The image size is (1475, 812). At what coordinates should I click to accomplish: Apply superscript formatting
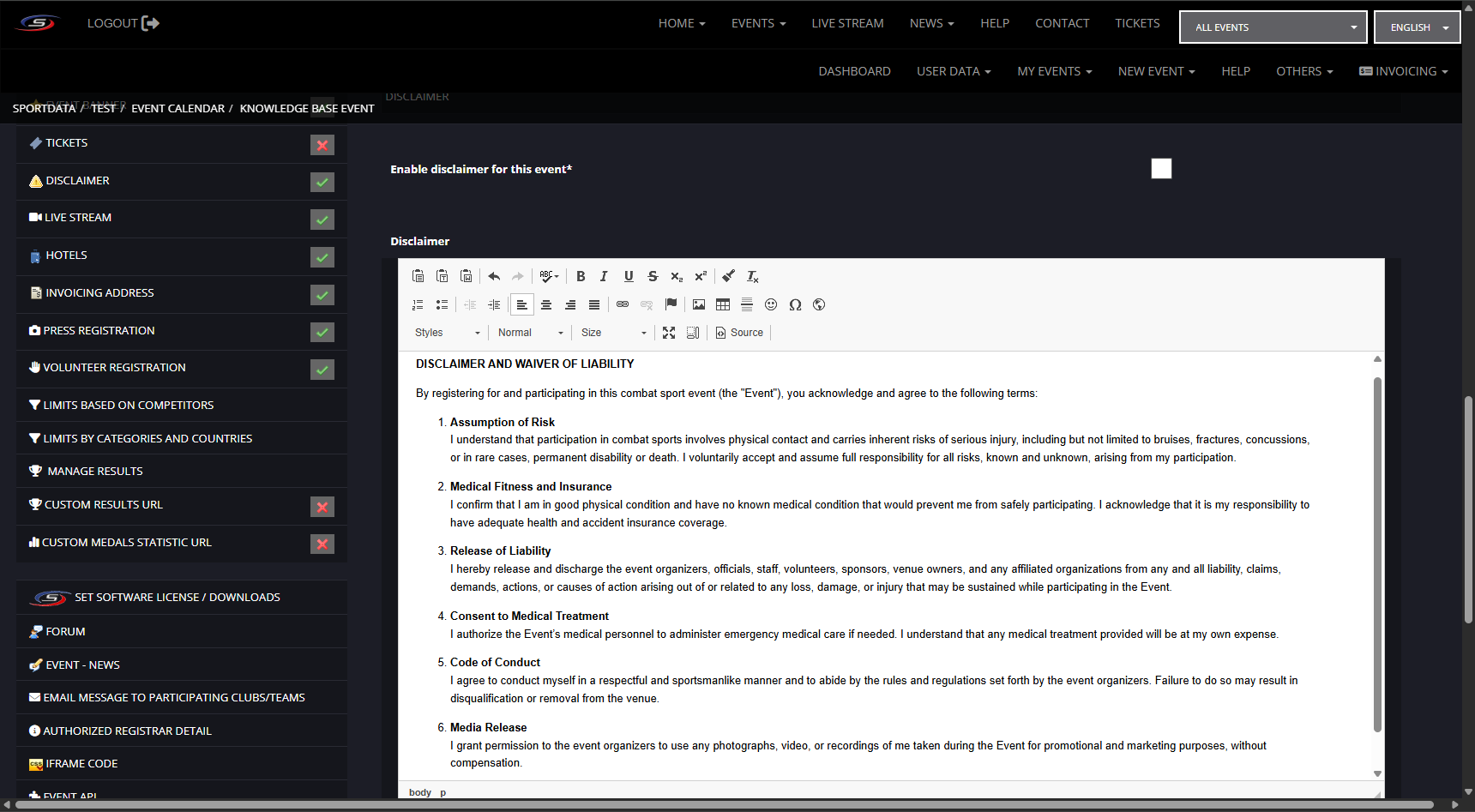pos(701,276)
